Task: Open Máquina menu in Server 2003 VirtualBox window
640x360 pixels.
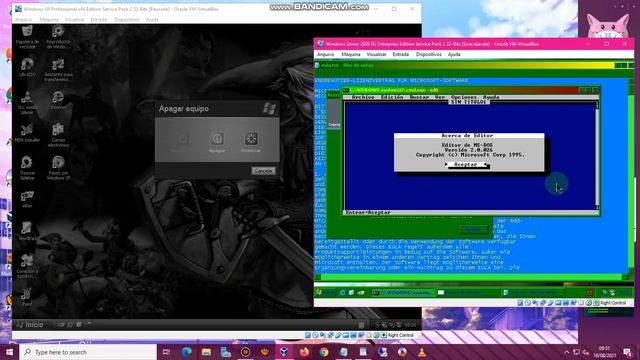Action: tap(351, 54)
